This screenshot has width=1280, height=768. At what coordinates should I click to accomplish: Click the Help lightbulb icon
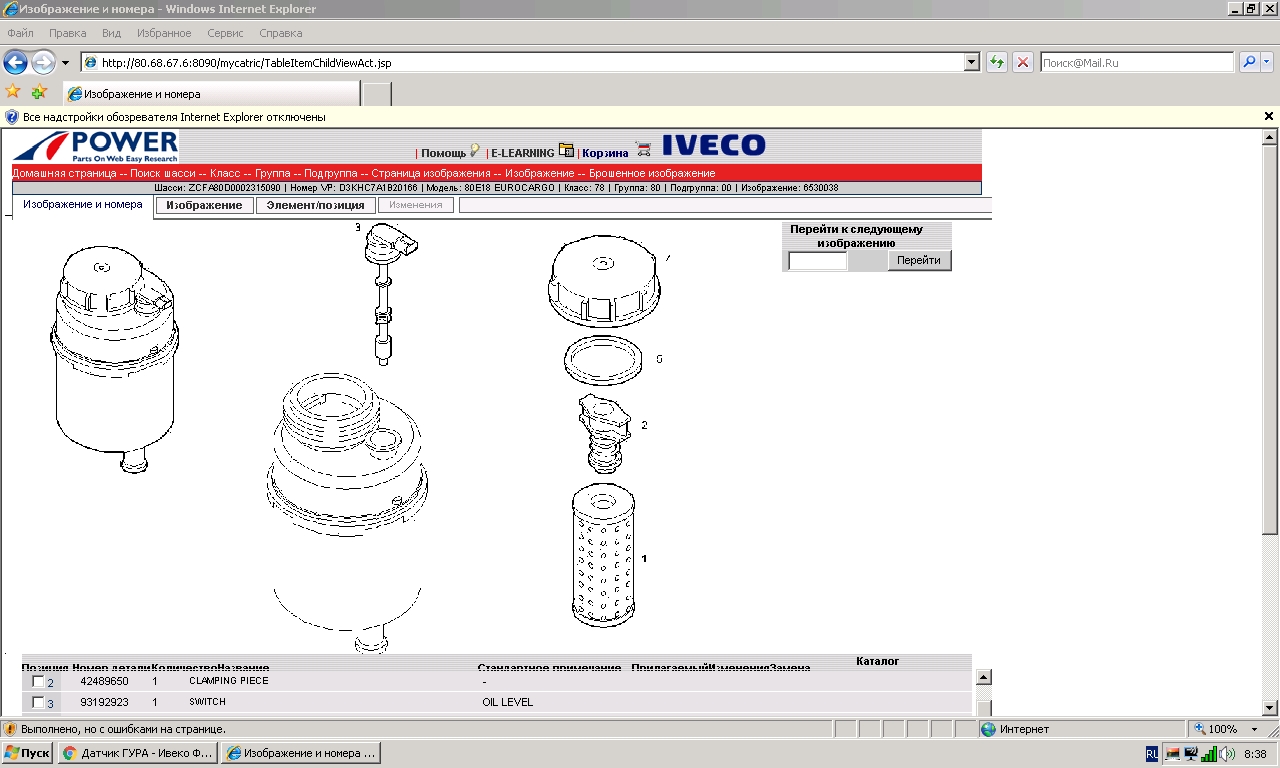click(475, 150)
